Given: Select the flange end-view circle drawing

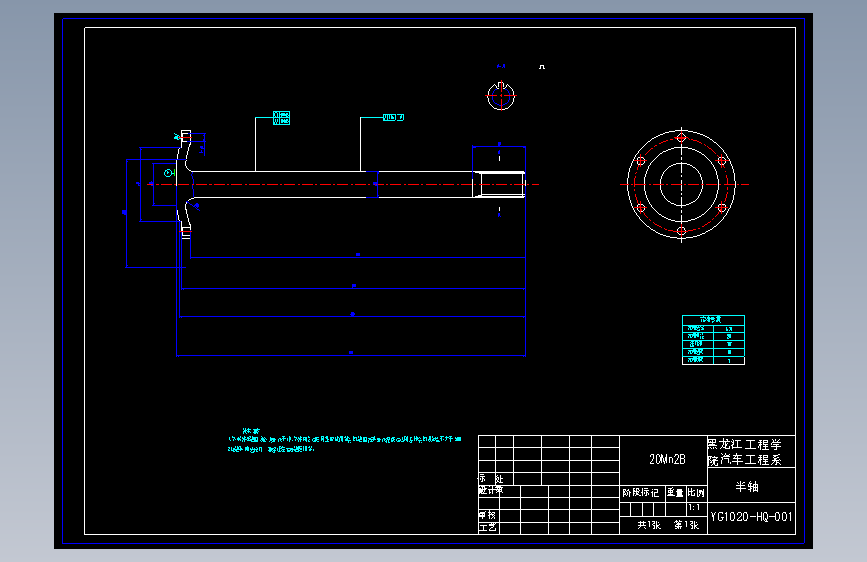Looking at the screenshot, I should click(682, 185).
